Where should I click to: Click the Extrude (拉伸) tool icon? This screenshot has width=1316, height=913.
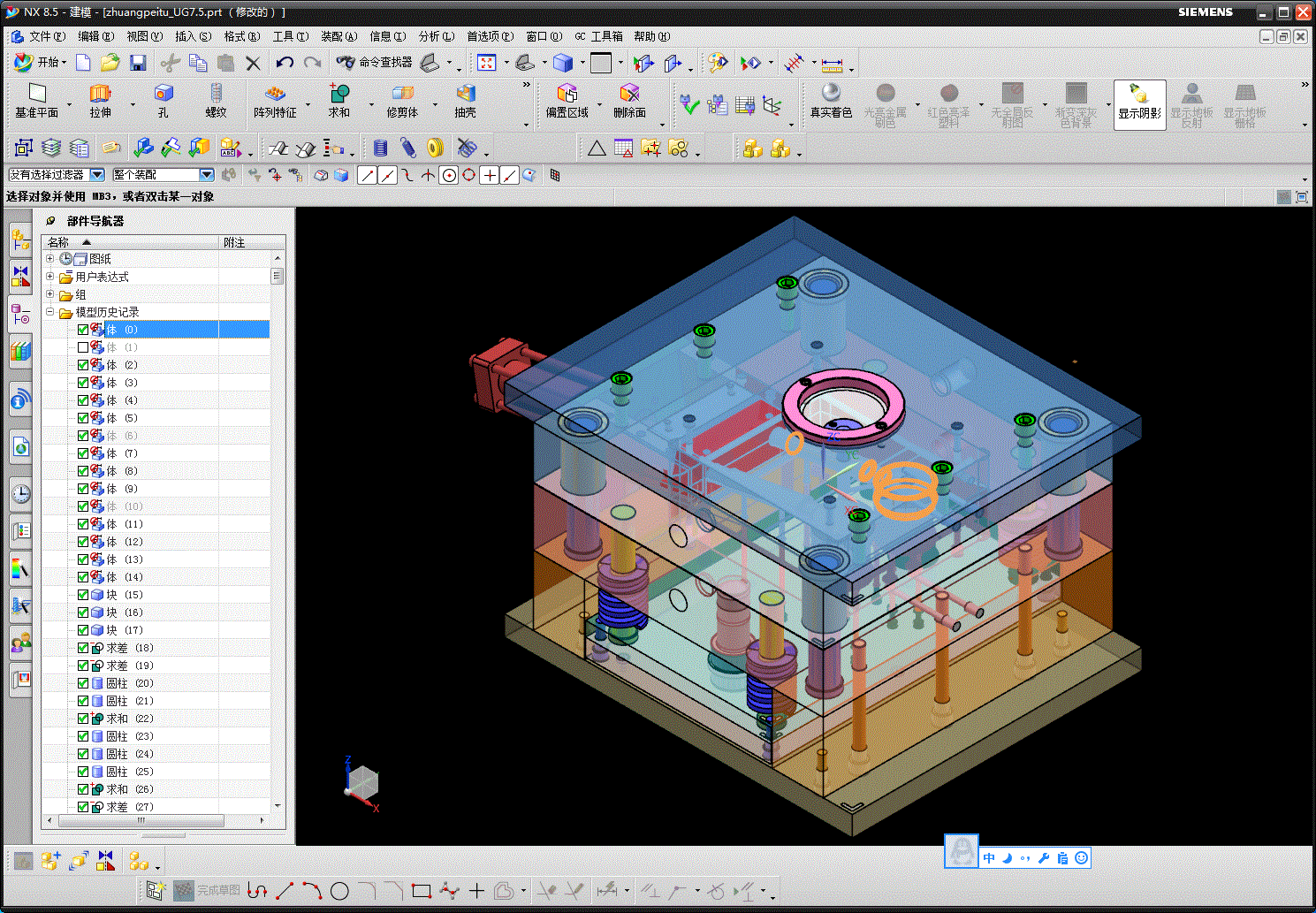pos(100,94)
